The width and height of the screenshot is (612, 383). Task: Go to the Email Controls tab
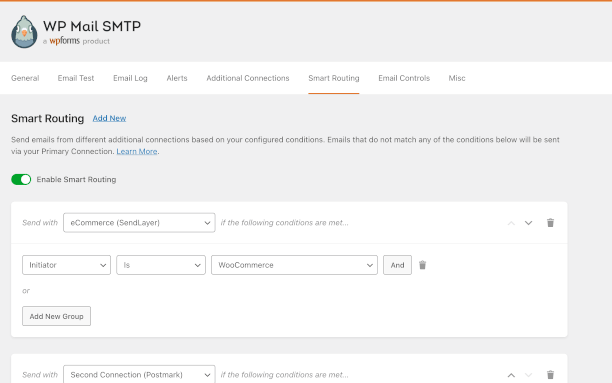pyautogui.click(x=404, y=78)
